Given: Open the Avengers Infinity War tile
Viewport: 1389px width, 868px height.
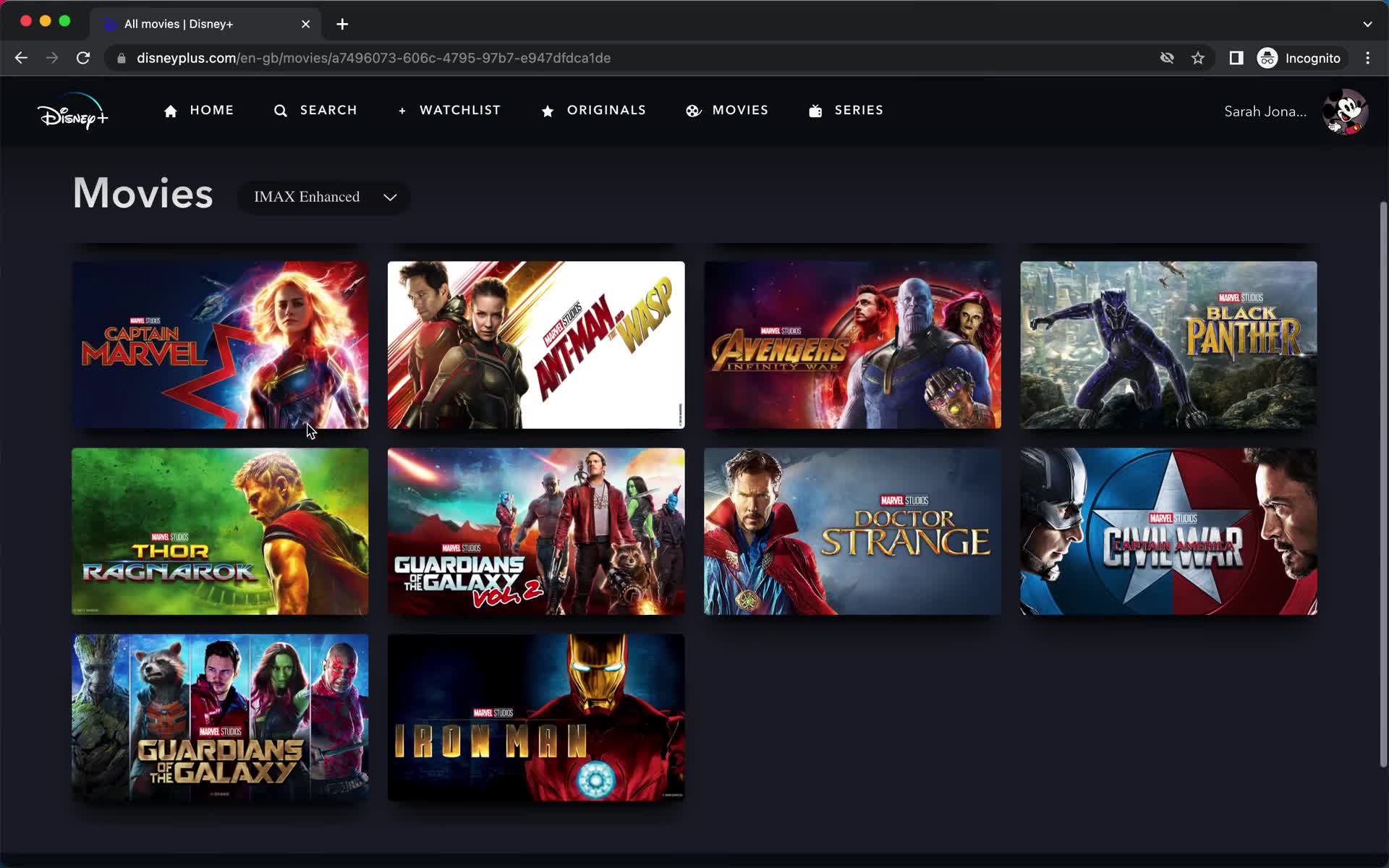Looking at the screenshot, I should [852, 345].
